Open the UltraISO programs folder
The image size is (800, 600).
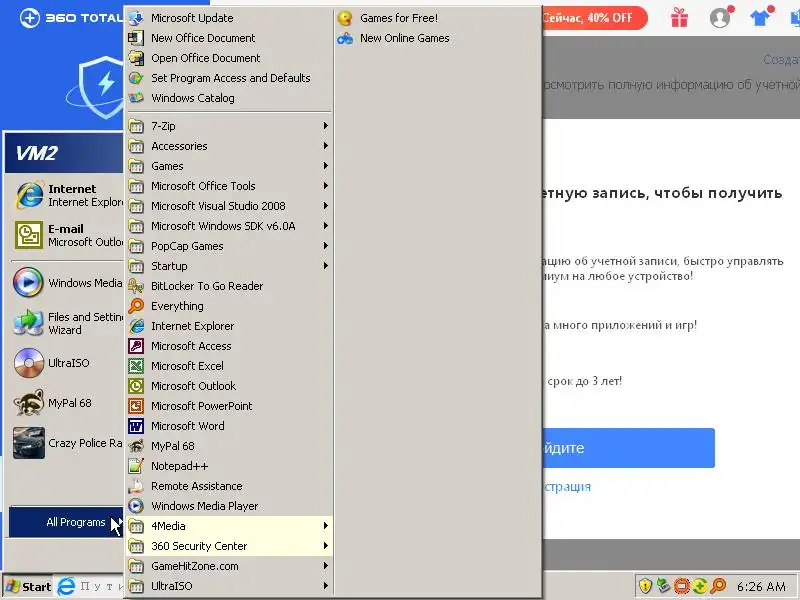[230, 586]
